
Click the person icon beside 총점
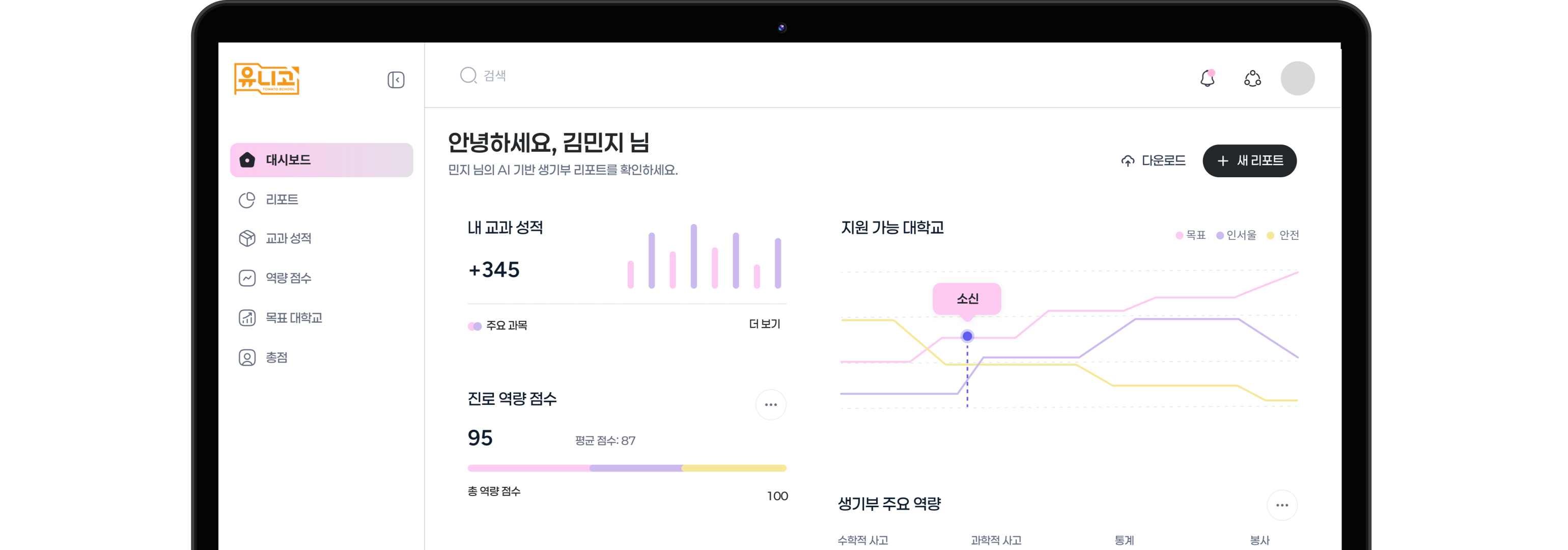click(x=246, y=358)
